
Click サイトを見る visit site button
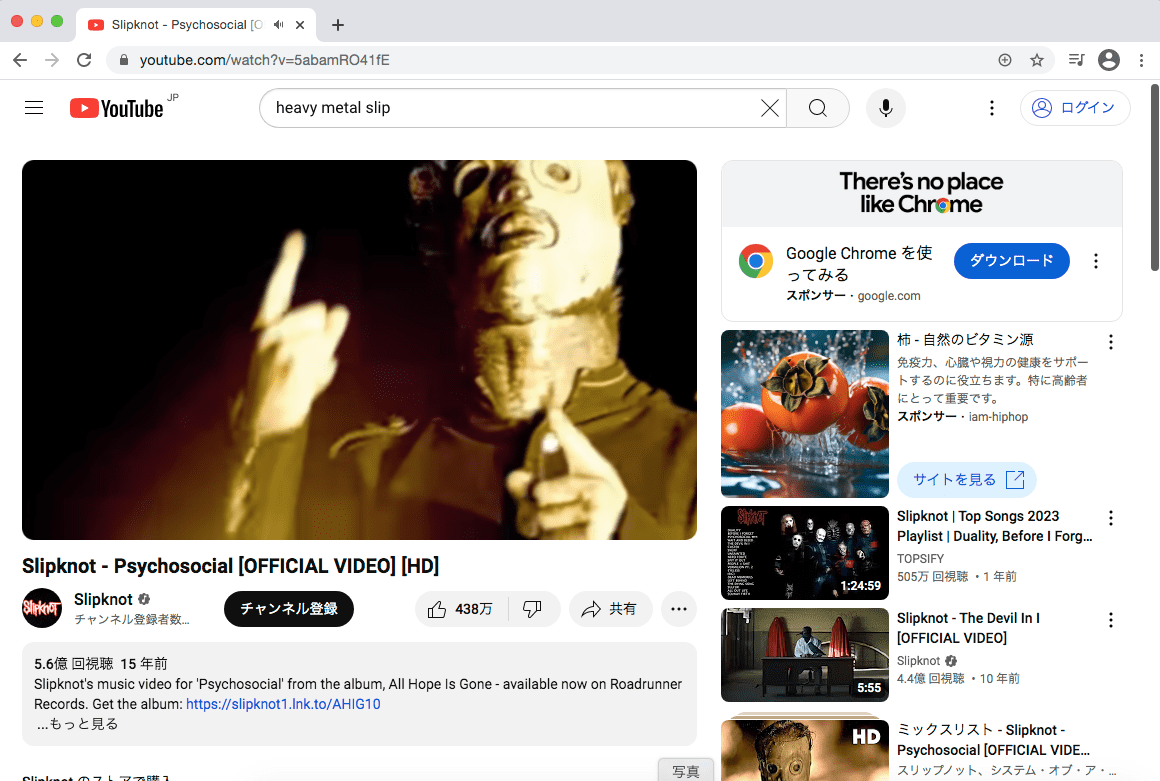coord(967,480)
